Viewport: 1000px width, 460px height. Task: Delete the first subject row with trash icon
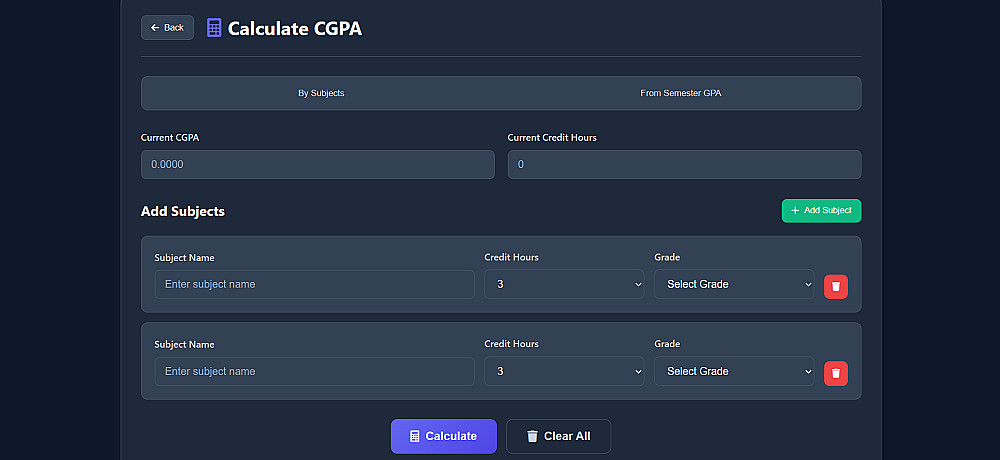(836, 287)
